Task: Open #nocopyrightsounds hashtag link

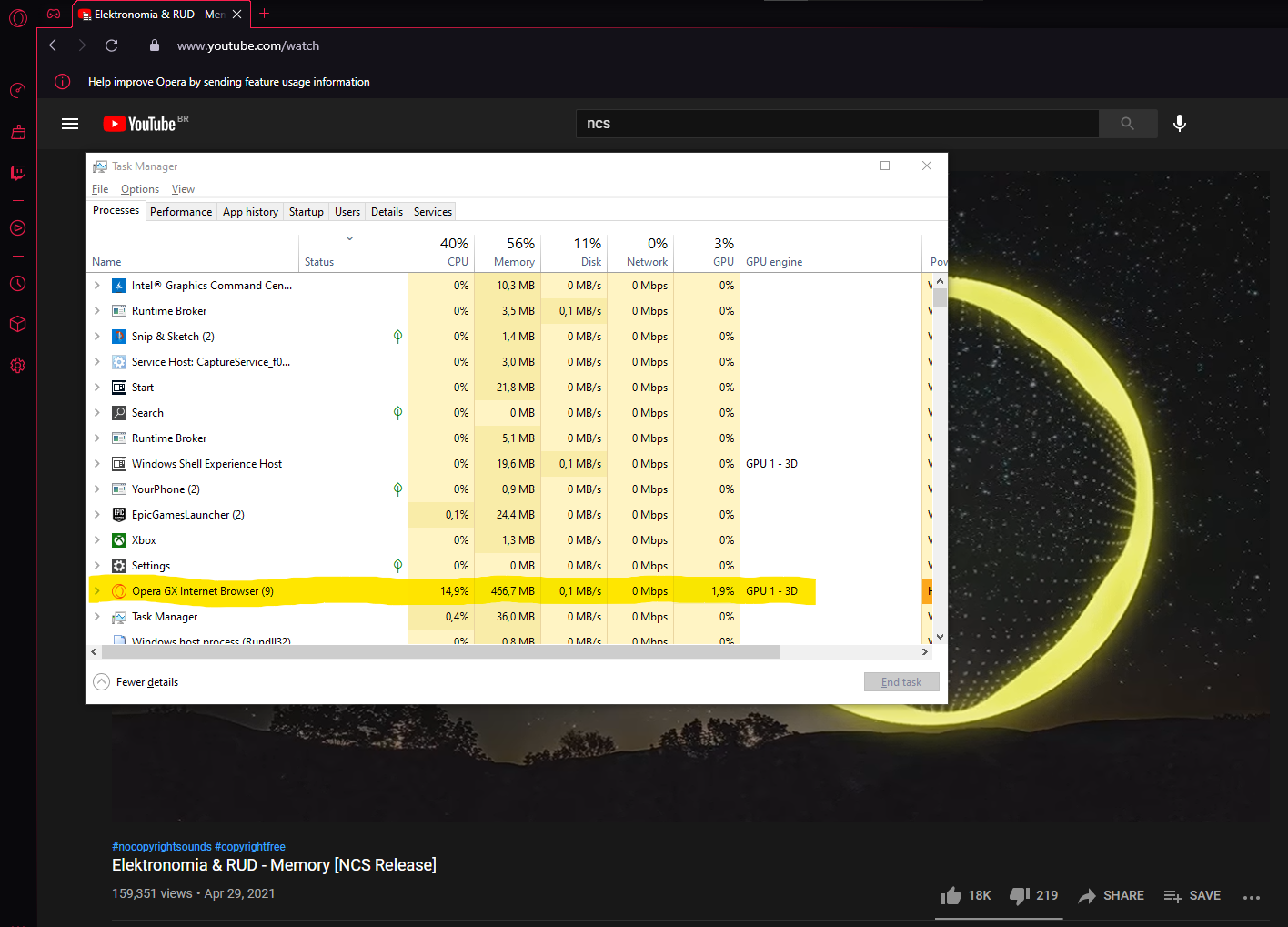Action: [162, 847]
